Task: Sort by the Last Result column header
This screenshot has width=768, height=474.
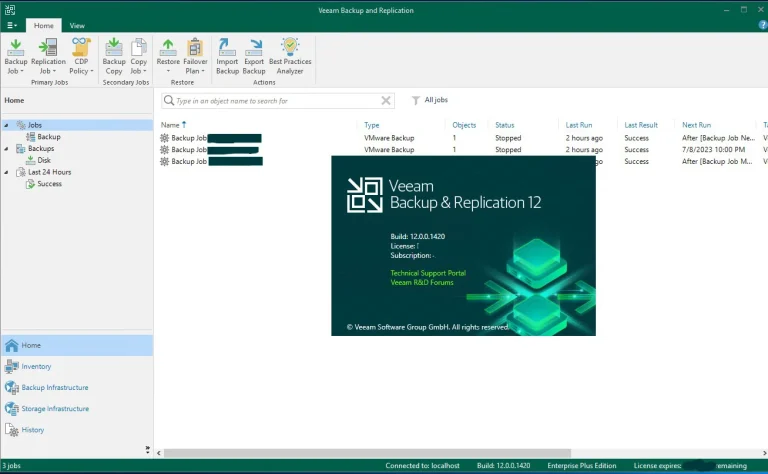Action: coord(641,125)
